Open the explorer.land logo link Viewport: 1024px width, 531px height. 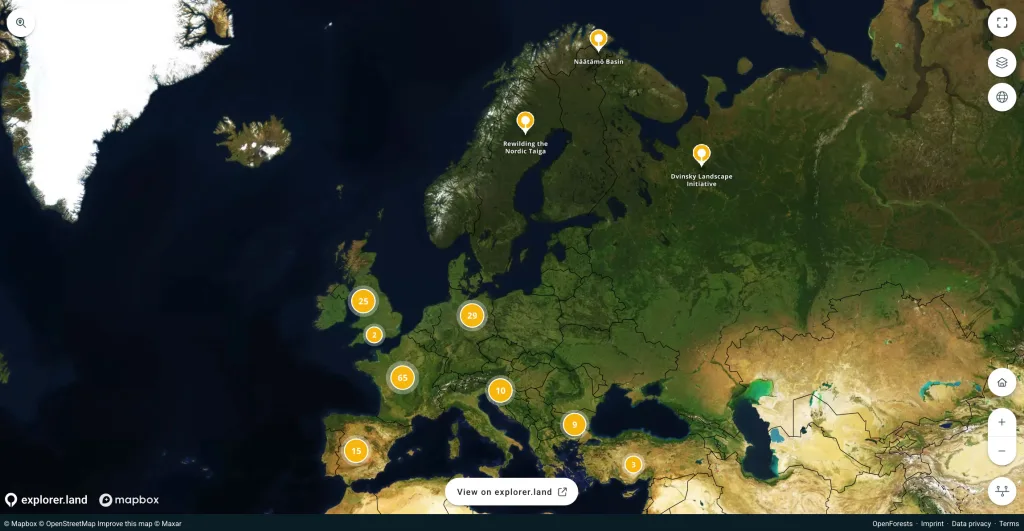click(46, 500)
